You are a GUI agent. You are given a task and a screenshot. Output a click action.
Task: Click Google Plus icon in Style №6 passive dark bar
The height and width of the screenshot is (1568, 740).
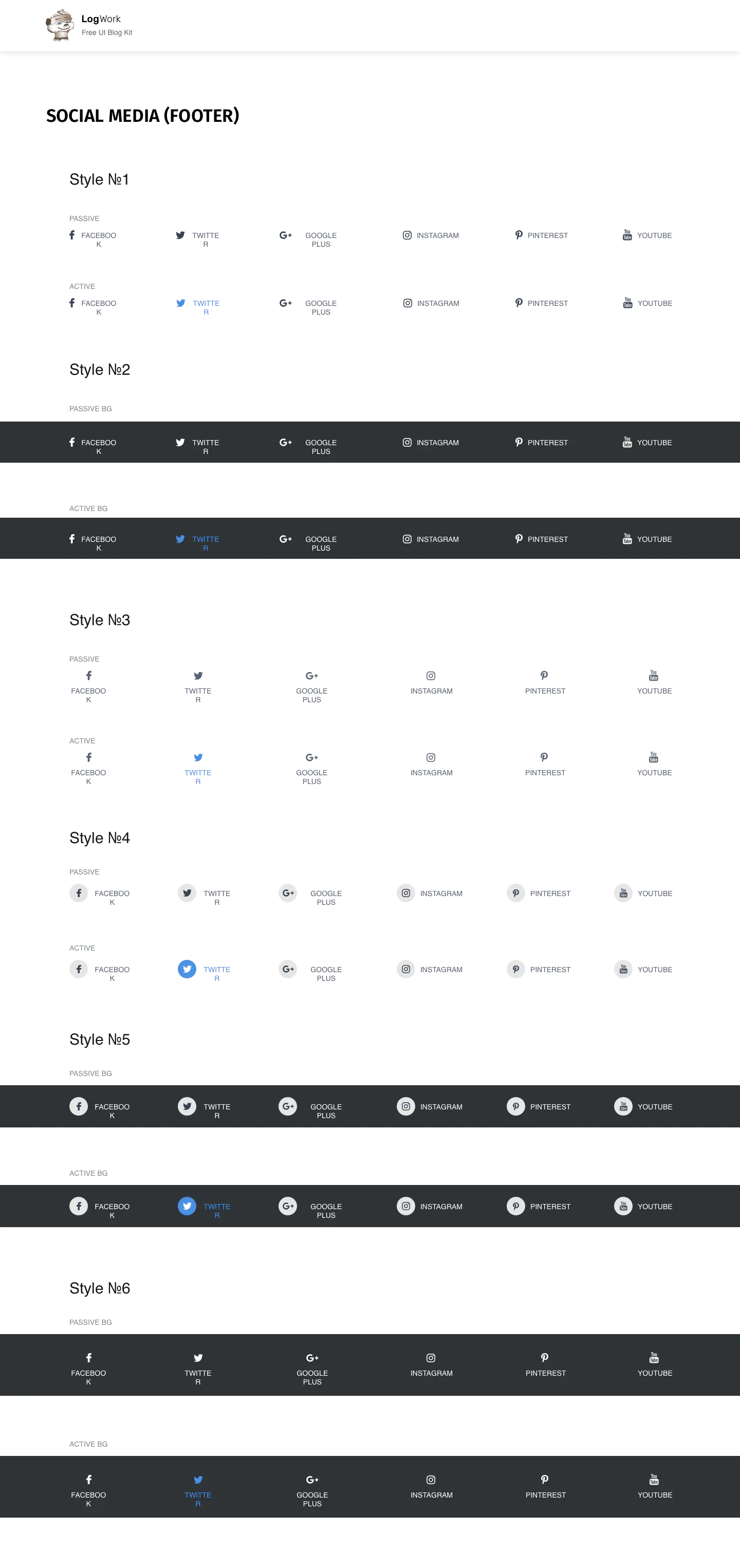312,1358
